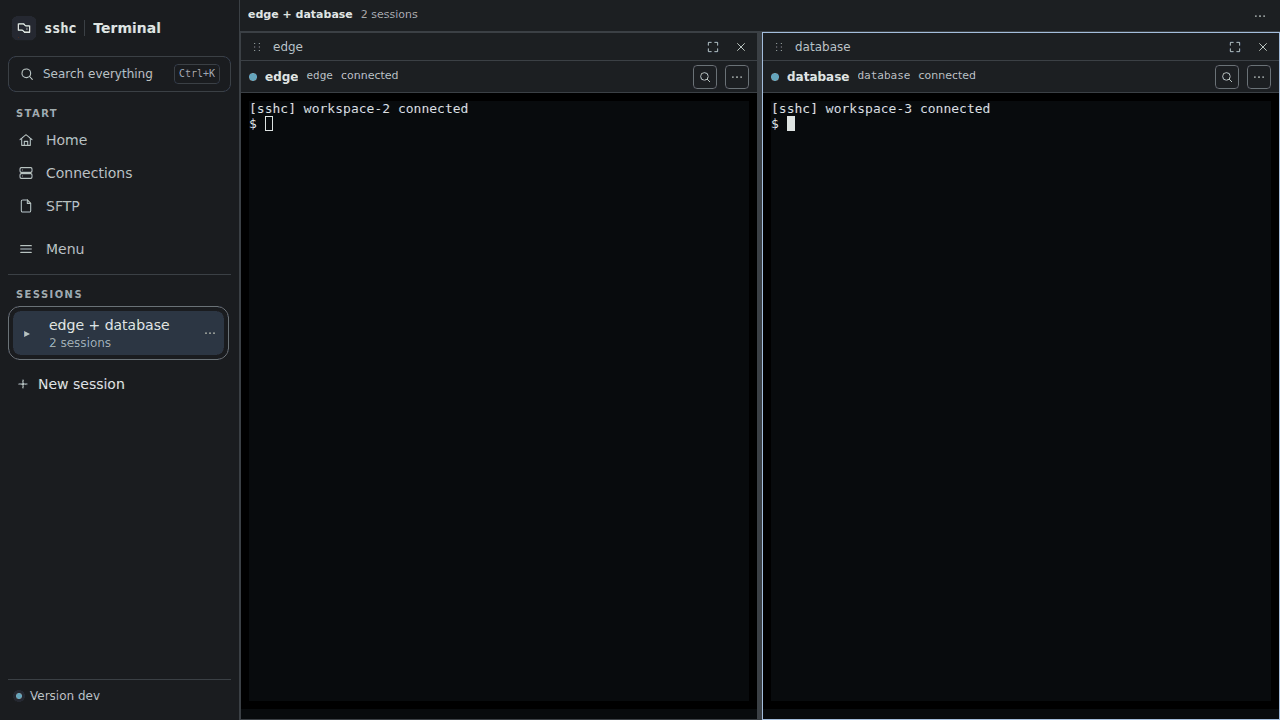Grab the database pane drag handle

point(779,47)
